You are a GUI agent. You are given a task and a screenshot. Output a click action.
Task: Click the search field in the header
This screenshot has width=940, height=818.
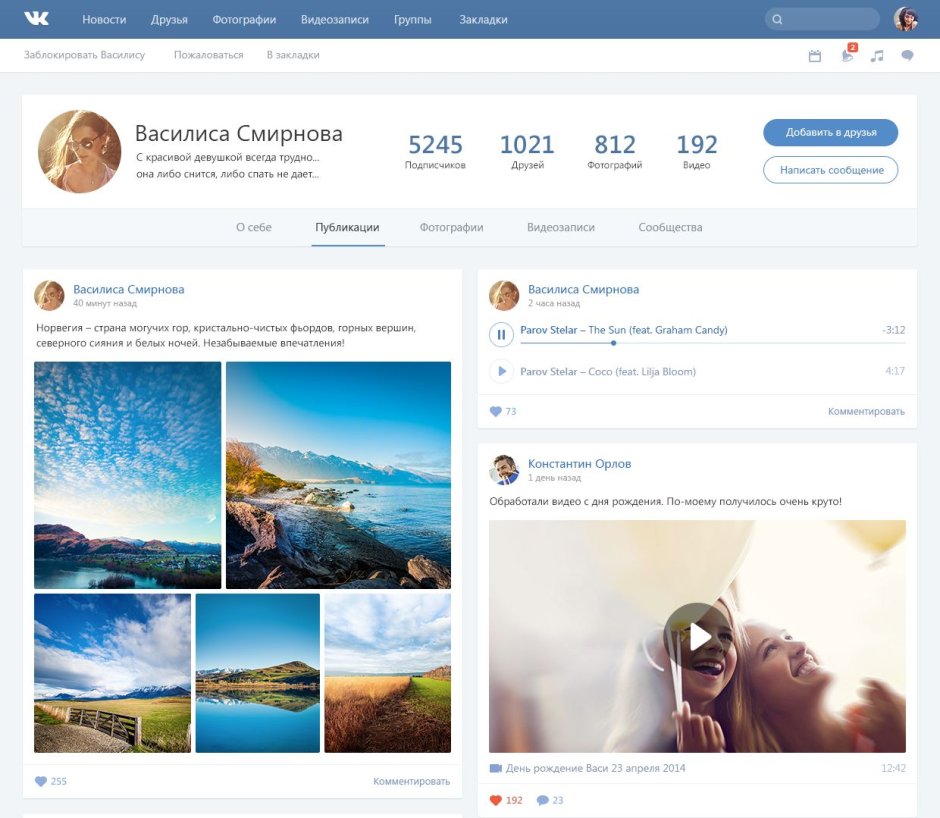[x=822, y=19]
